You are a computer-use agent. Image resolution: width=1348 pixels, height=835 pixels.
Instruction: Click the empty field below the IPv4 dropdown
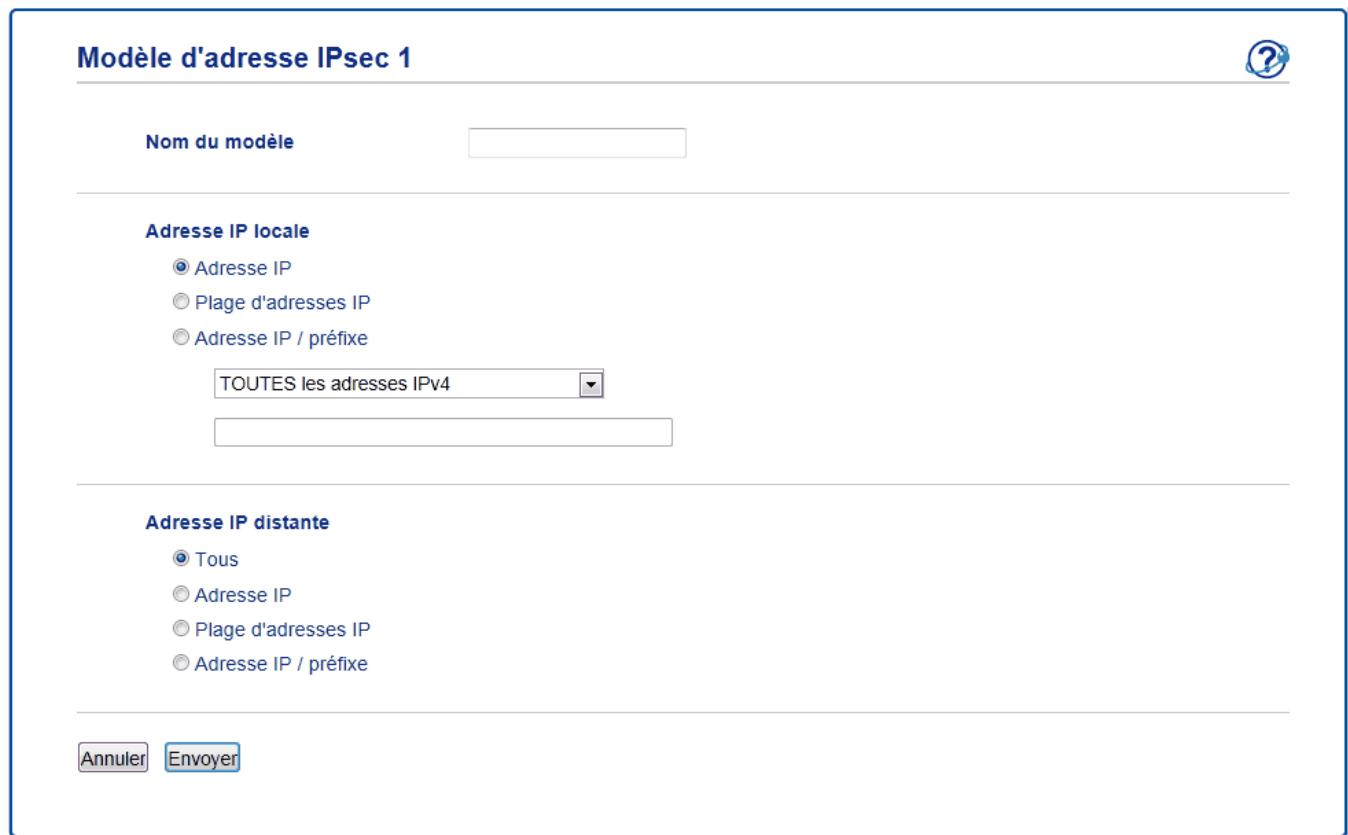click(x=443, y=432)
